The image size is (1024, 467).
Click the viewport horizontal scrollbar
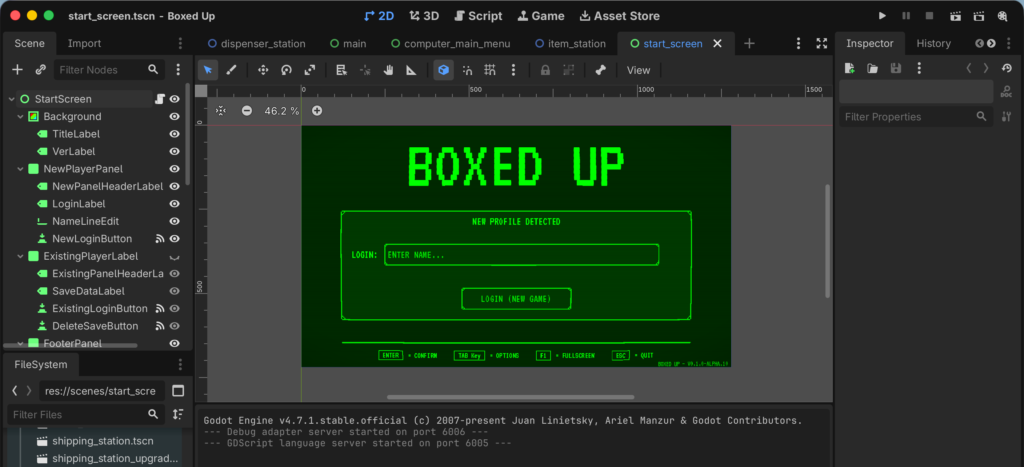[x=511, y=396]
